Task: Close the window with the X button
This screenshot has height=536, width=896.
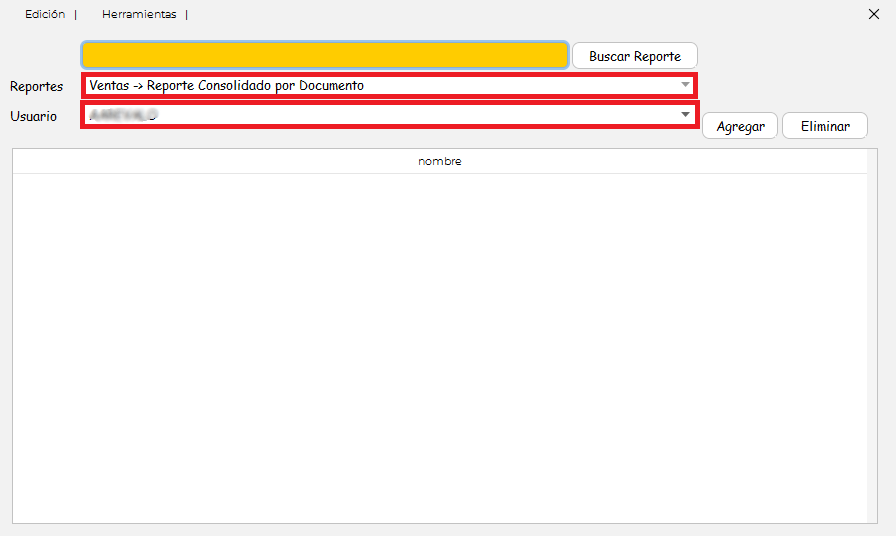Action: tap(874, 14)
